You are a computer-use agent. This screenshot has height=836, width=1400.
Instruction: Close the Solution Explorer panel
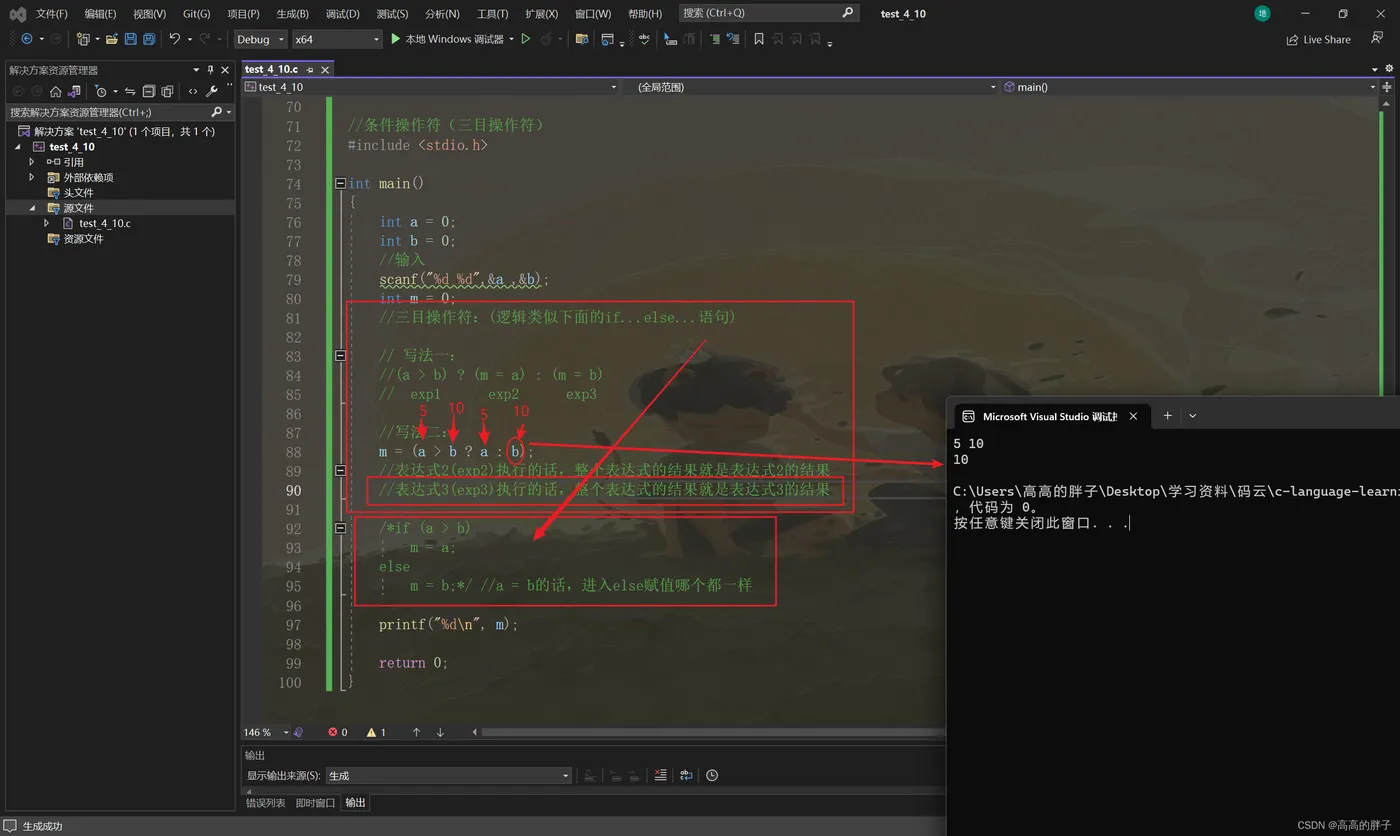click(x=225, y=70)
